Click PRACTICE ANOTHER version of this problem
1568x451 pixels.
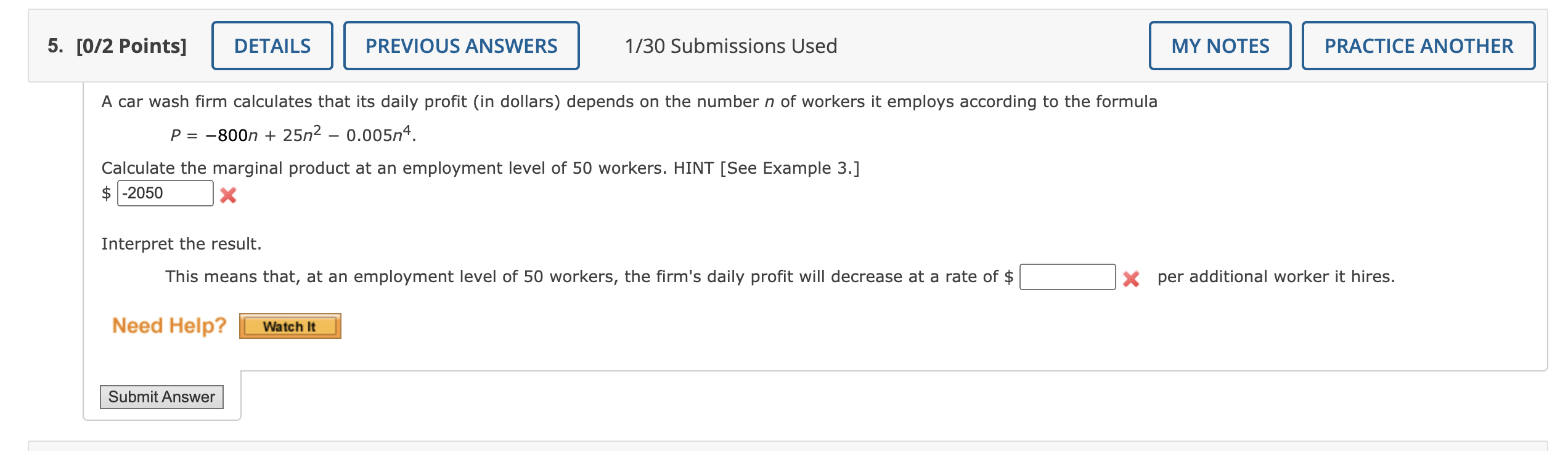pos(1418,45)
